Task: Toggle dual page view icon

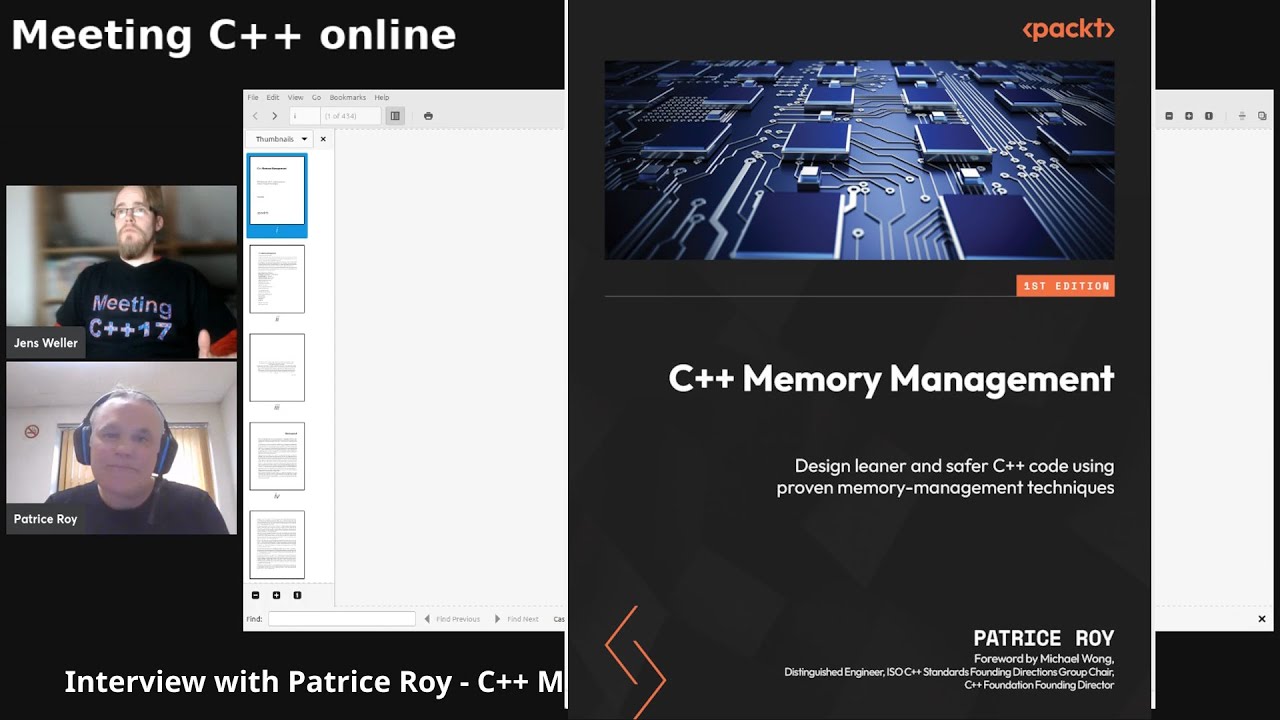Action: [1262, 116]
